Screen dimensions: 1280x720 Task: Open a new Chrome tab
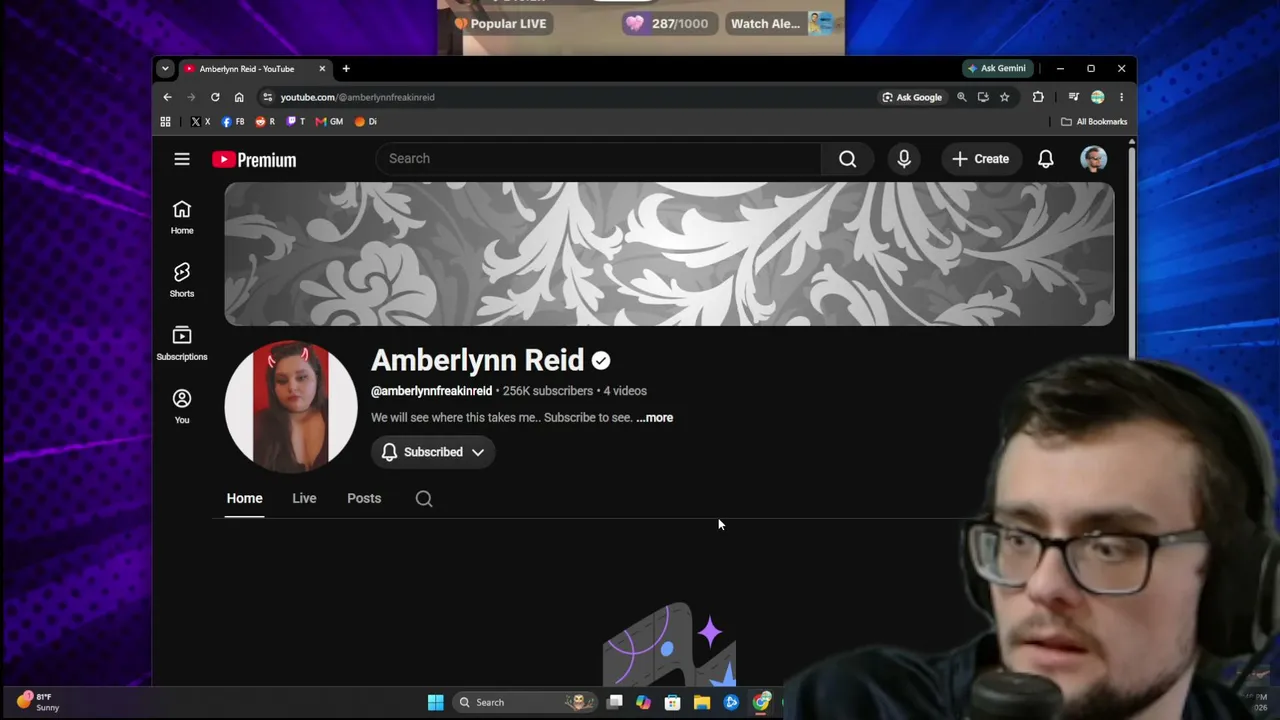click(346, 69)
